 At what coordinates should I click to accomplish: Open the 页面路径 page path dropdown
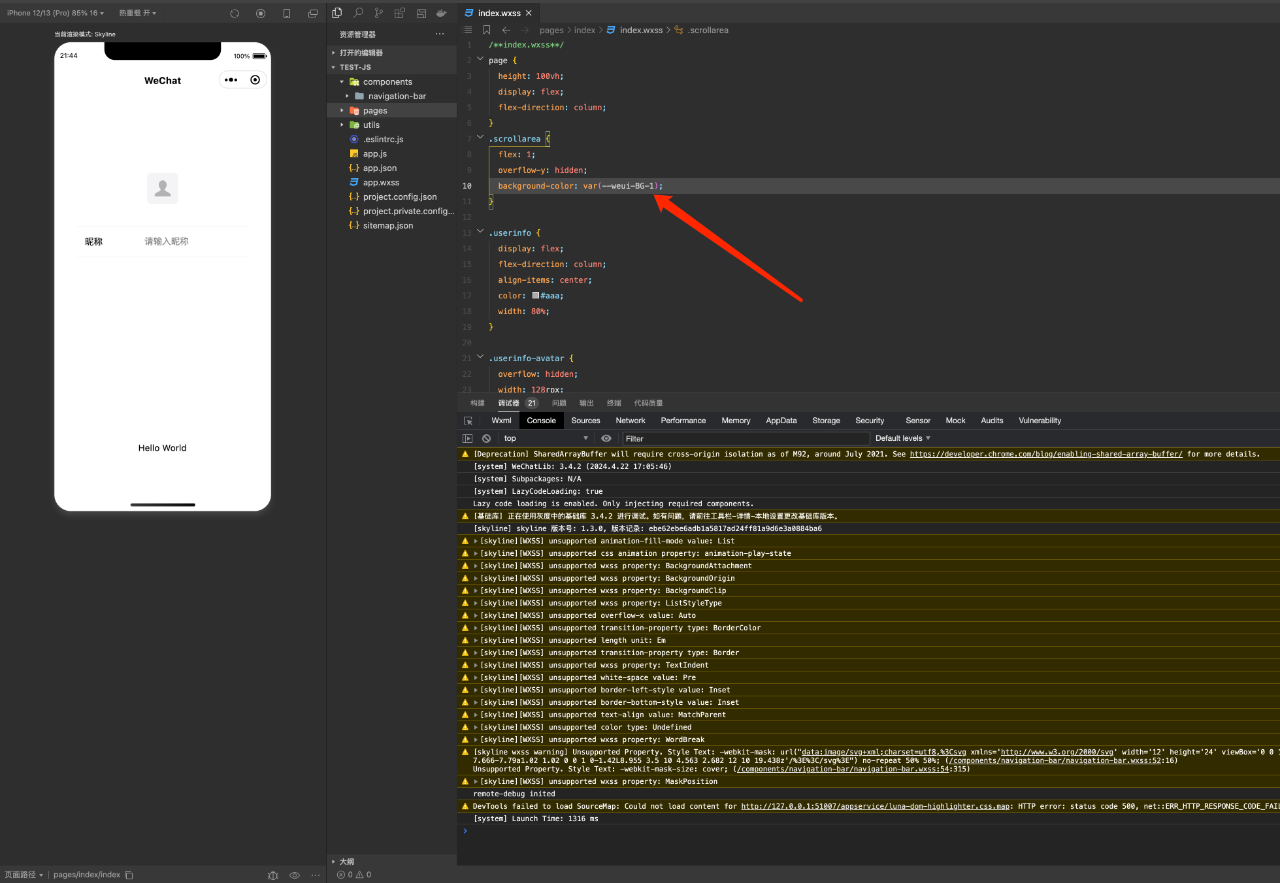click(24, 875)
